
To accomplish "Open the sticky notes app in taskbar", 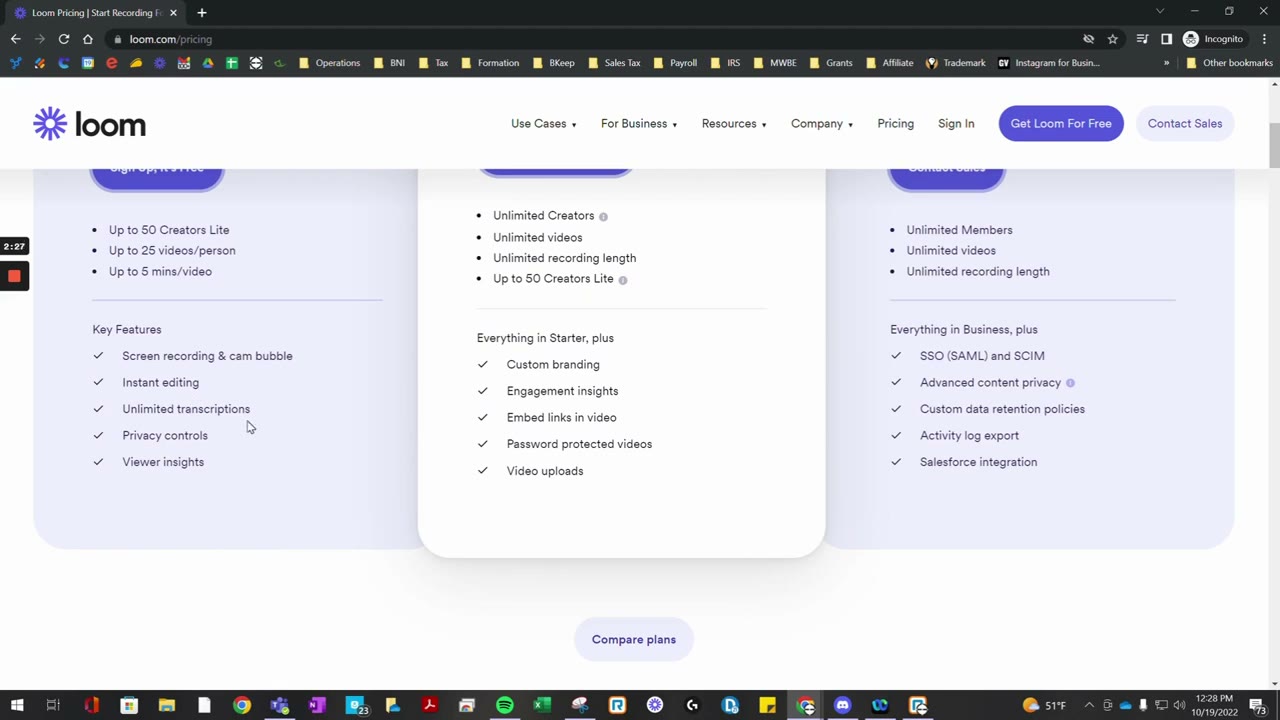I will (x=767, y=706).
